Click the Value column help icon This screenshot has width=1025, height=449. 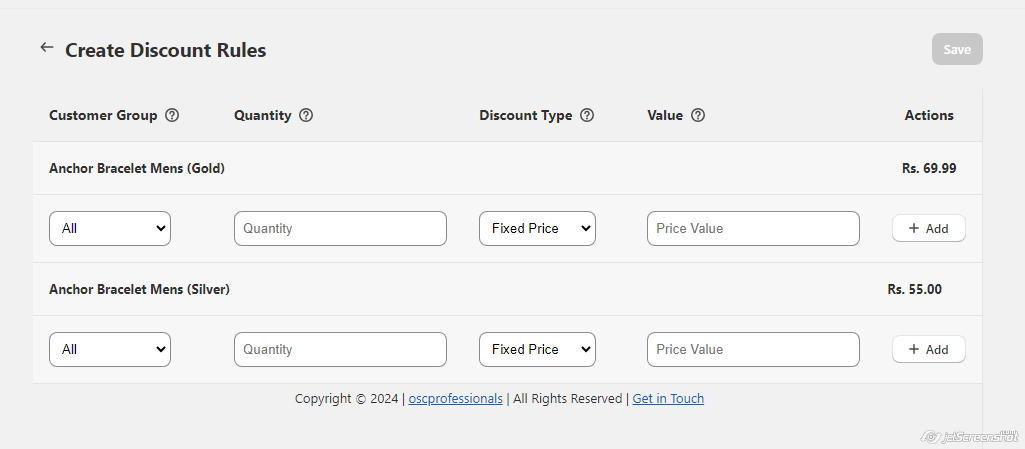pos(698,115)
